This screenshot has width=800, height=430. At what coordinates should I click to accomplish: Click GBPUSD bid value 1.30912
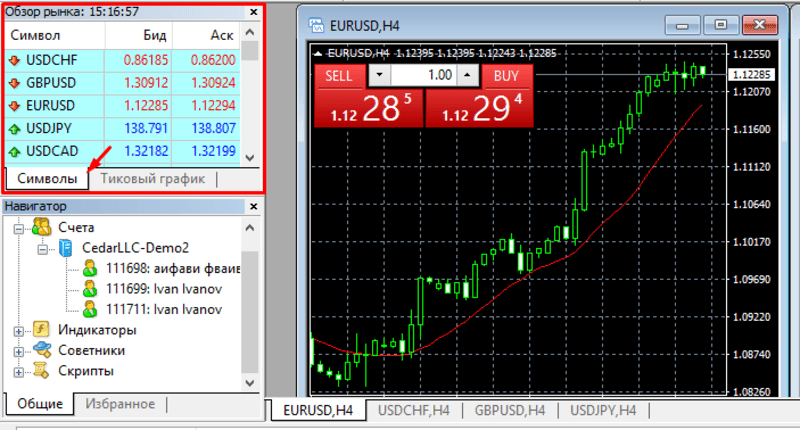pos(146,83)
